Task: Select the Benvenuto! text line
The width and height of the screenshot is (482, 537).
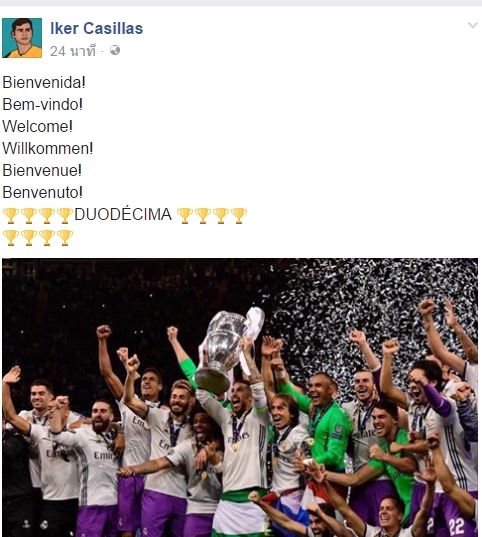Action: (x=42, y=192)
